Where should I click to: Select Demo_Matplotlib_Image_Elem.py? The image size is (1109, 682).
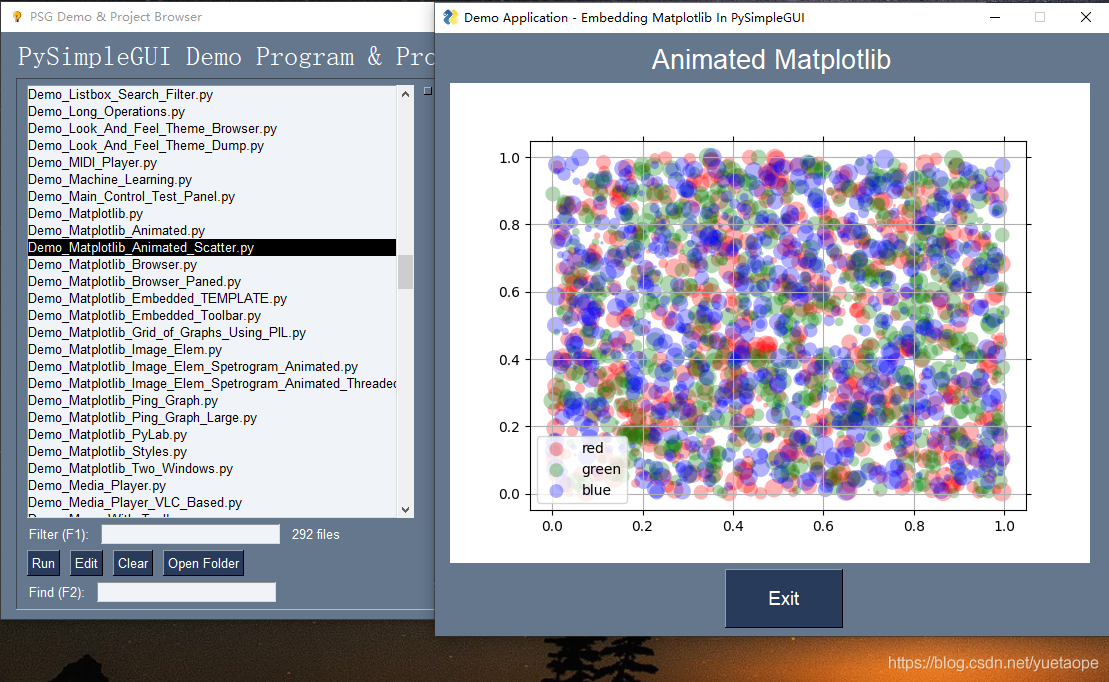211,349
